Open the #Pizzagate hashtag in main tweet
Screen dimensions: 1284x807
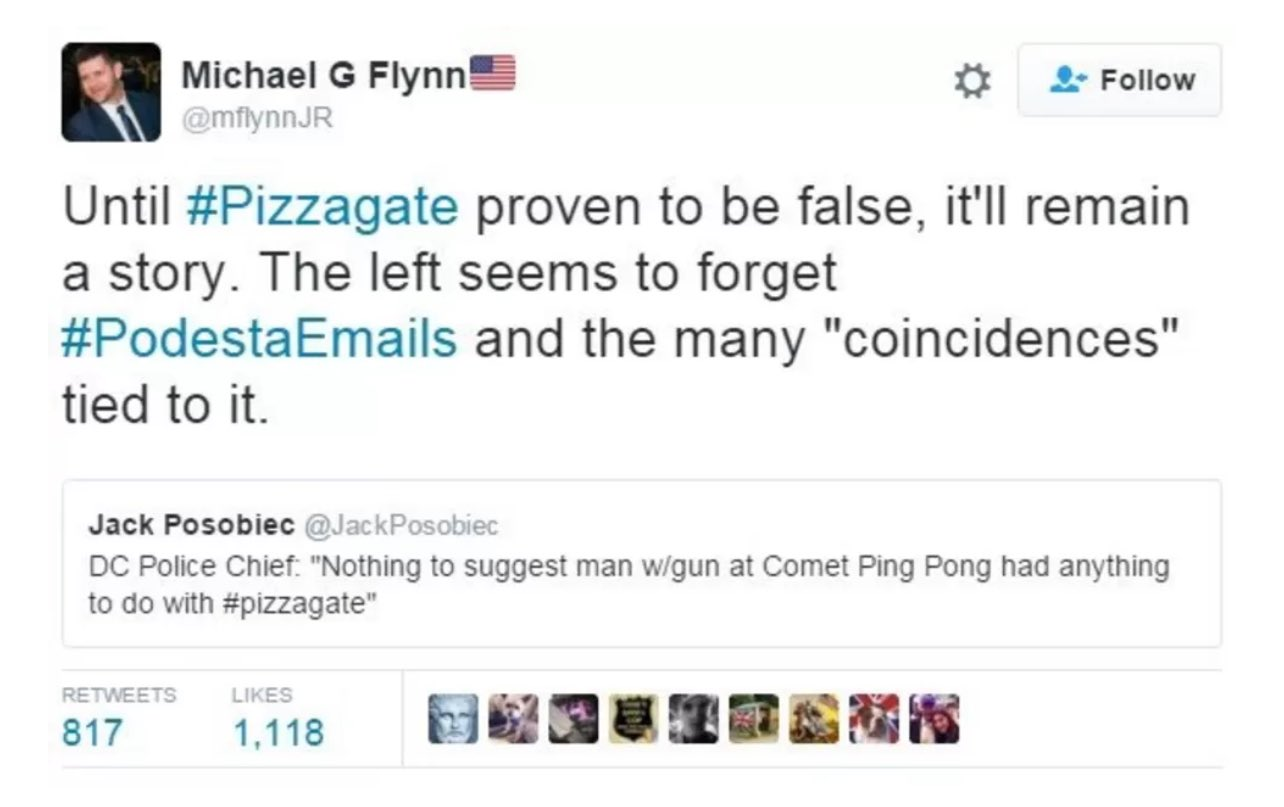322,208
